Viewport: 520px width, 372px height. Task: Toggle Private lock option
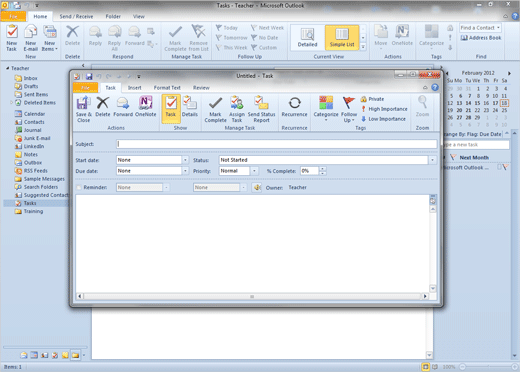[372, 99]
